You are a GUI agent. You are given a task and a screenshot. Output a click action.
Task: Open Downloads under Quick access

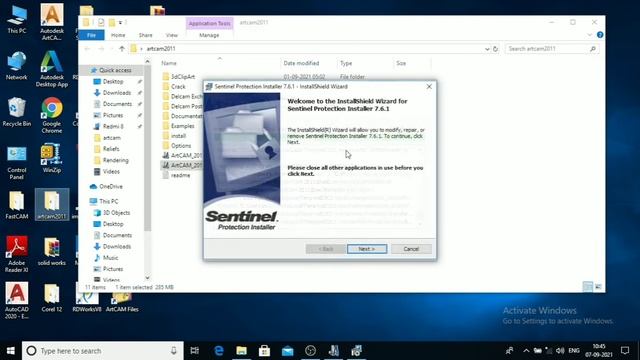pyautogui.click(x=117, y=93)
